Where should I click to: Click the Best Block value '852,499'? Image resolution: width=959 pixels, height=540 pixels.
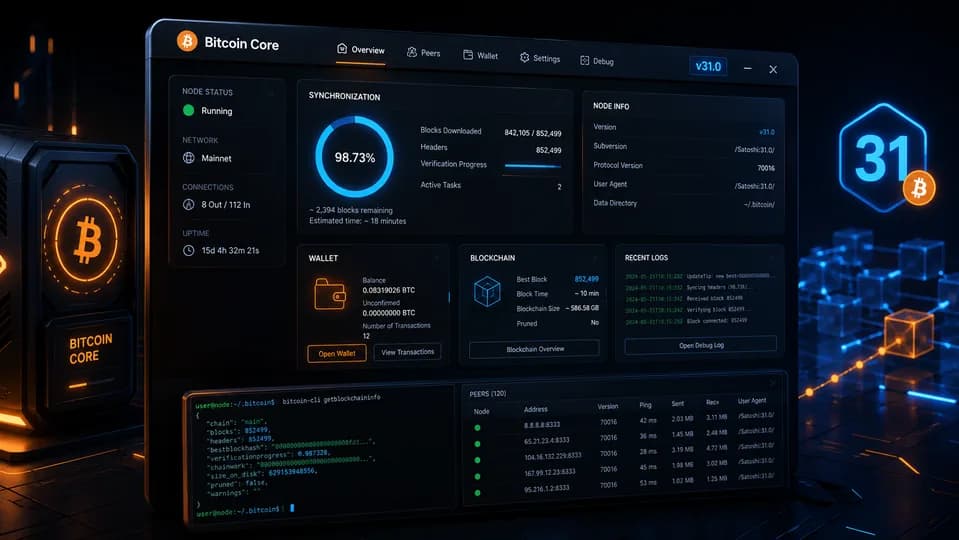click(x=587, y=279)
